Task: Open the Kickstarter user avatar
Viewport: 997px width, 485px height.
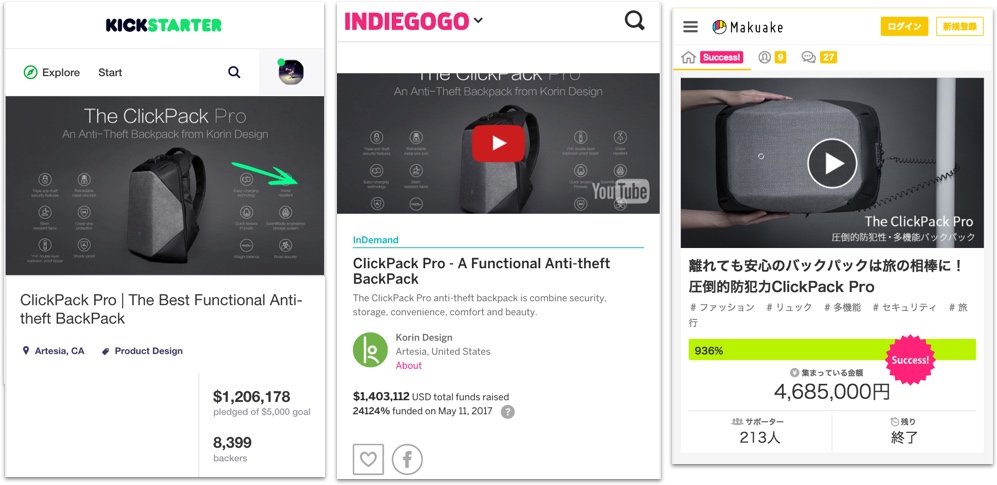Action: 291,72
